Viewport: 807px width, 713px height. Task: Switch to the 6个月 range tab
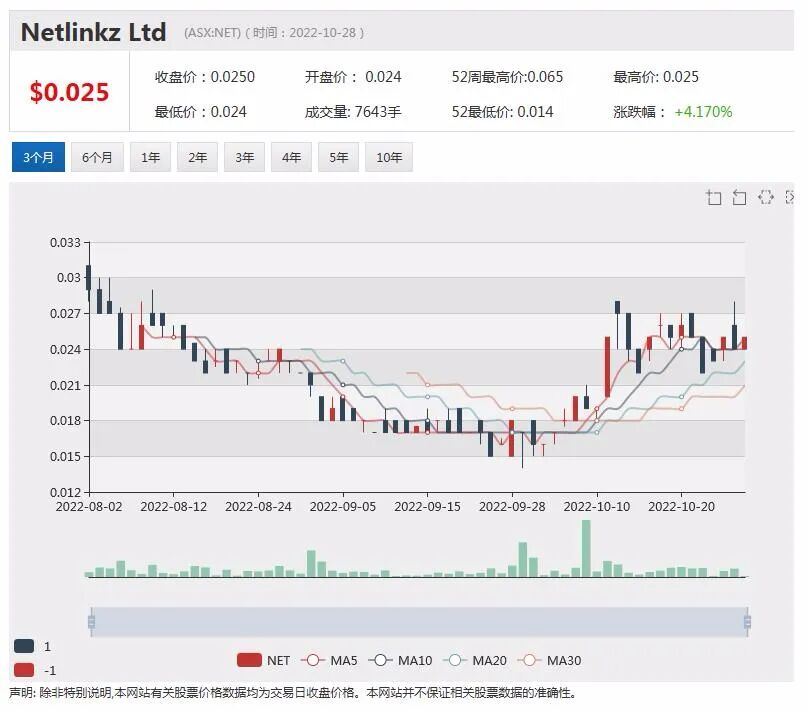coord(97,157)
